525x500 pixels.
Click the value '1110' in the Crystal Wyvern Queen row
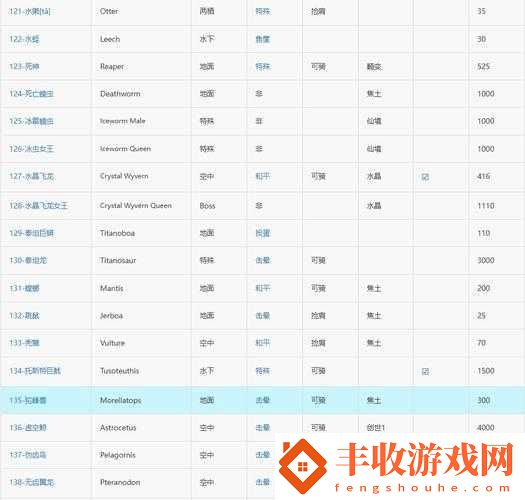tap(486, 205)
